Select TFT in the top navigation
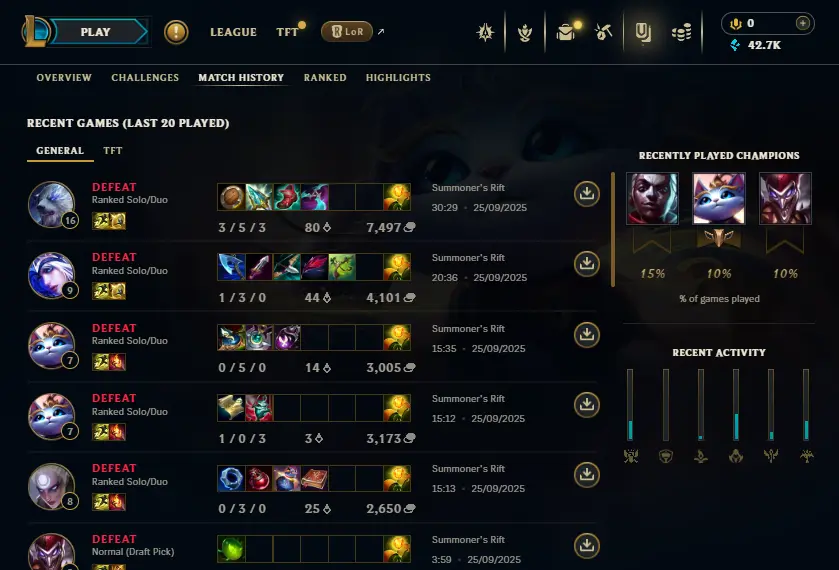This screenshot has height=570, width=839. pyautogui.click(x=287, y=32)
